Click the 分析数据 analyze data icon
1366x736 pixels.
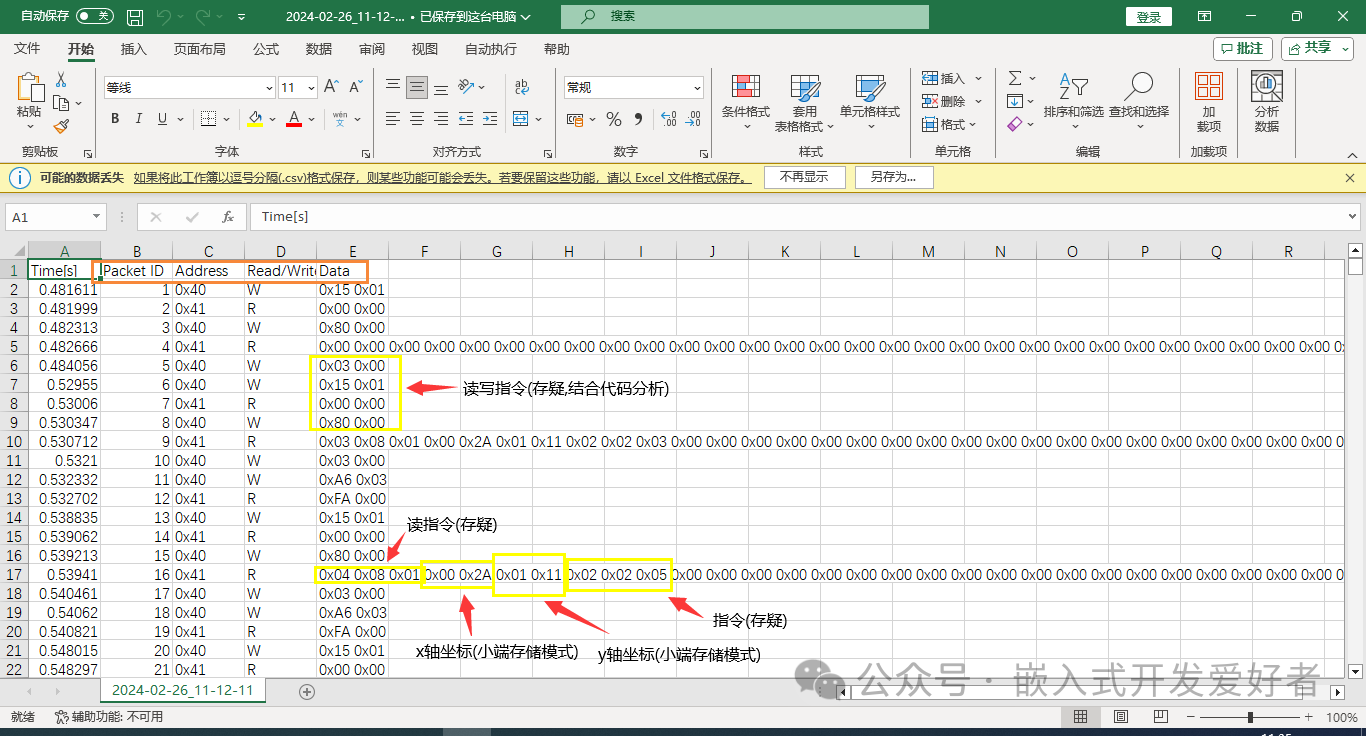click(x=1267, y=87)
